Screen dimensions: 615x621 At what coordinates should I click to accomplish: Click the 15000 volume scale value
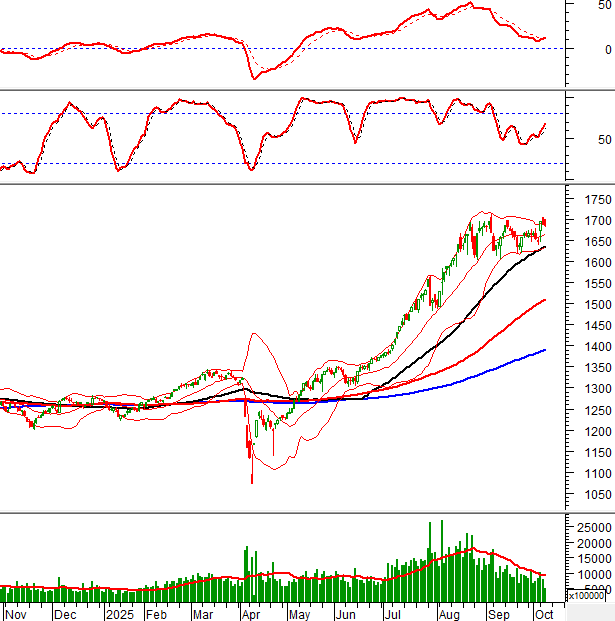(x=592, y=559)
